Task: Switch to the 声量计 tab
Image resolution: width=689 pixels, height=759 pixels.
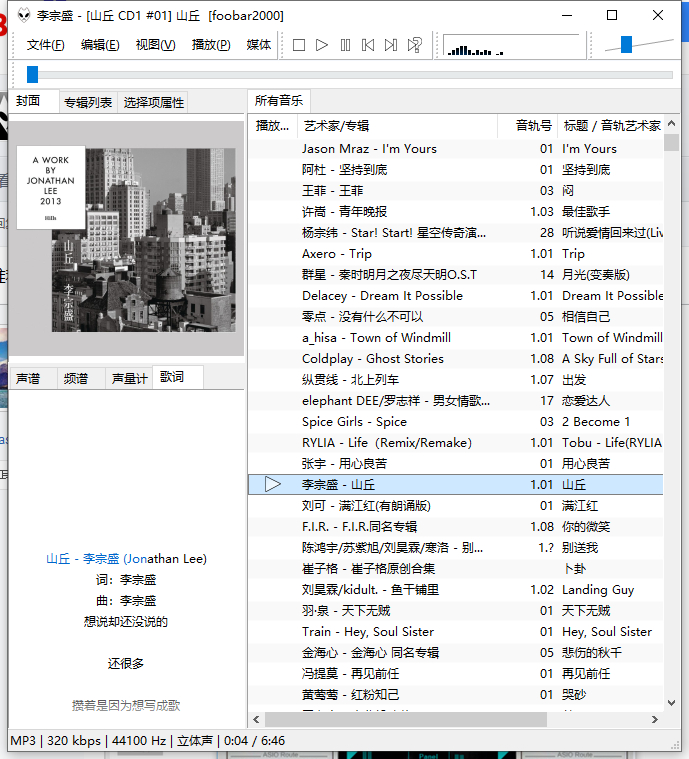Action: point(129,379)
